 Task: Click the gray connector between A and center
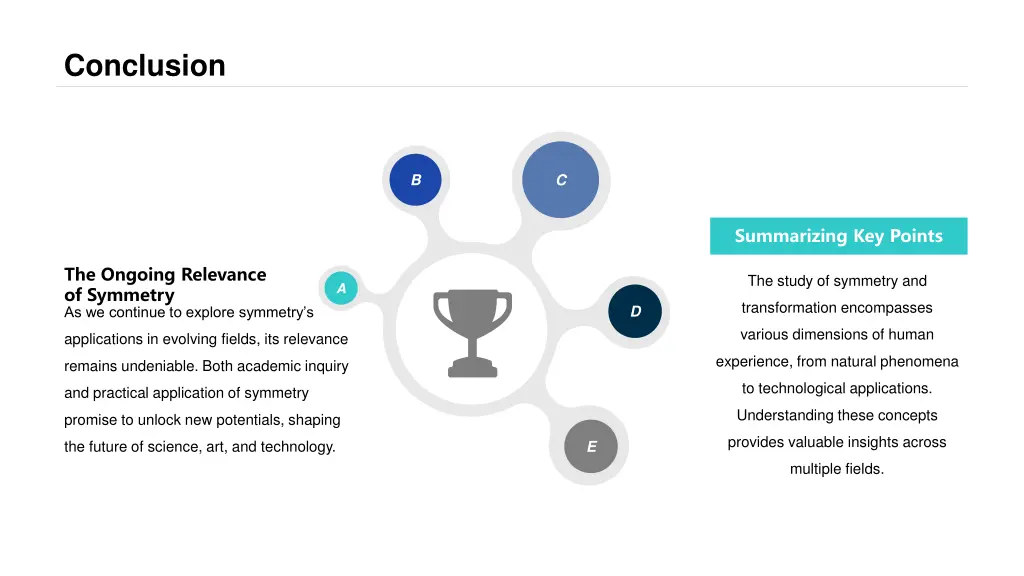[374, 297]
